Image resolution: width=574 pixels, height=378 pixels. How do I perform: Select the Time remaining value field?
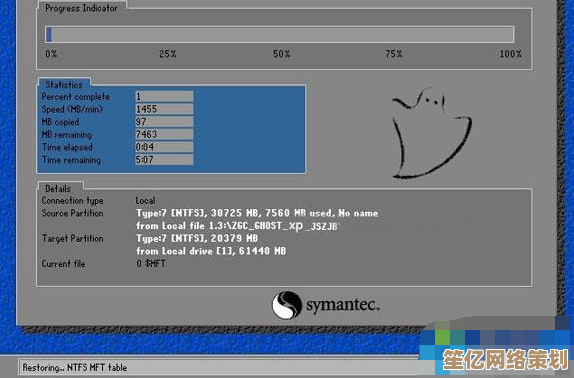pyautogui.click(x=164, y=160)
